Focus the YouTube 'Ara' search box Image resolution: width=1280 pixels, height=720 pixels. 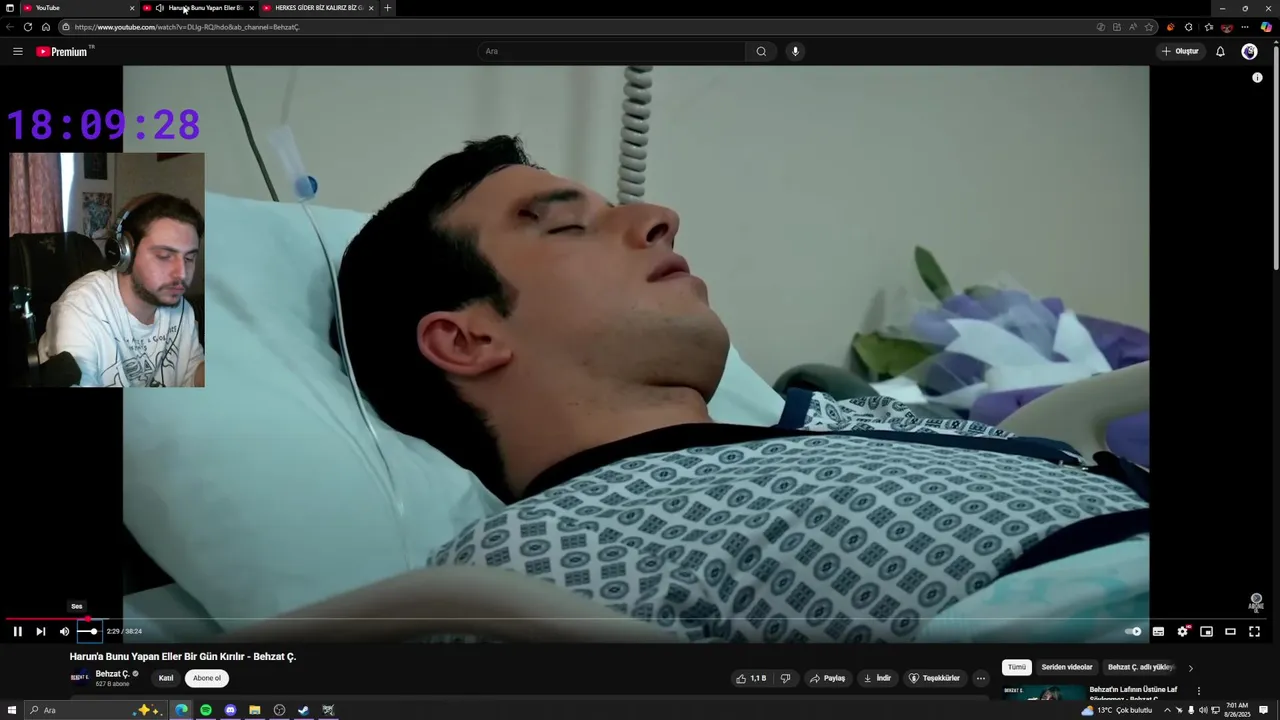coord(610,51)
